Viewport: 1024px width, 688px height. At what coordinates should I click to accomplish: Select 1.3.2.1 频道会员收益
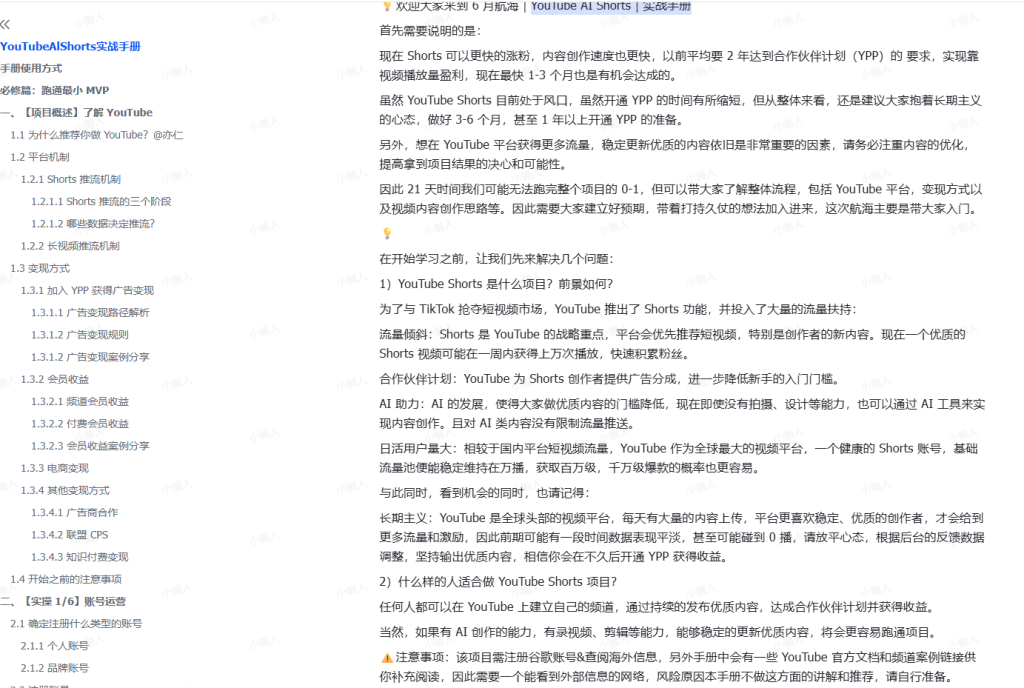[80, 401]
